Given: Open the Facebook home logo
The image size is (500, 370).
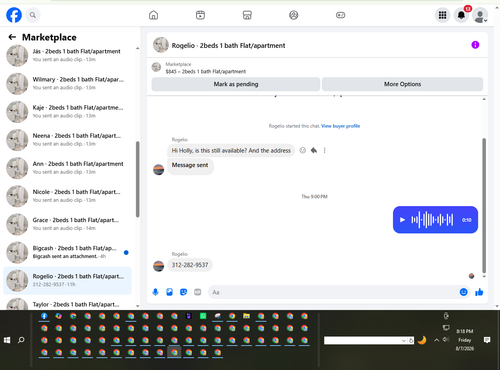Looking at the screenshot, I should (14, 15).
